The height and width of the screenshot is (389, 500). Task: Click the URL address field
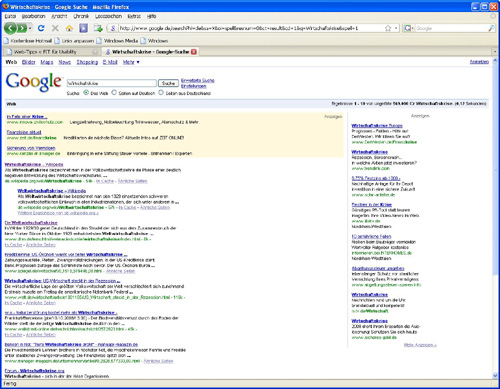tap(251, 28)
